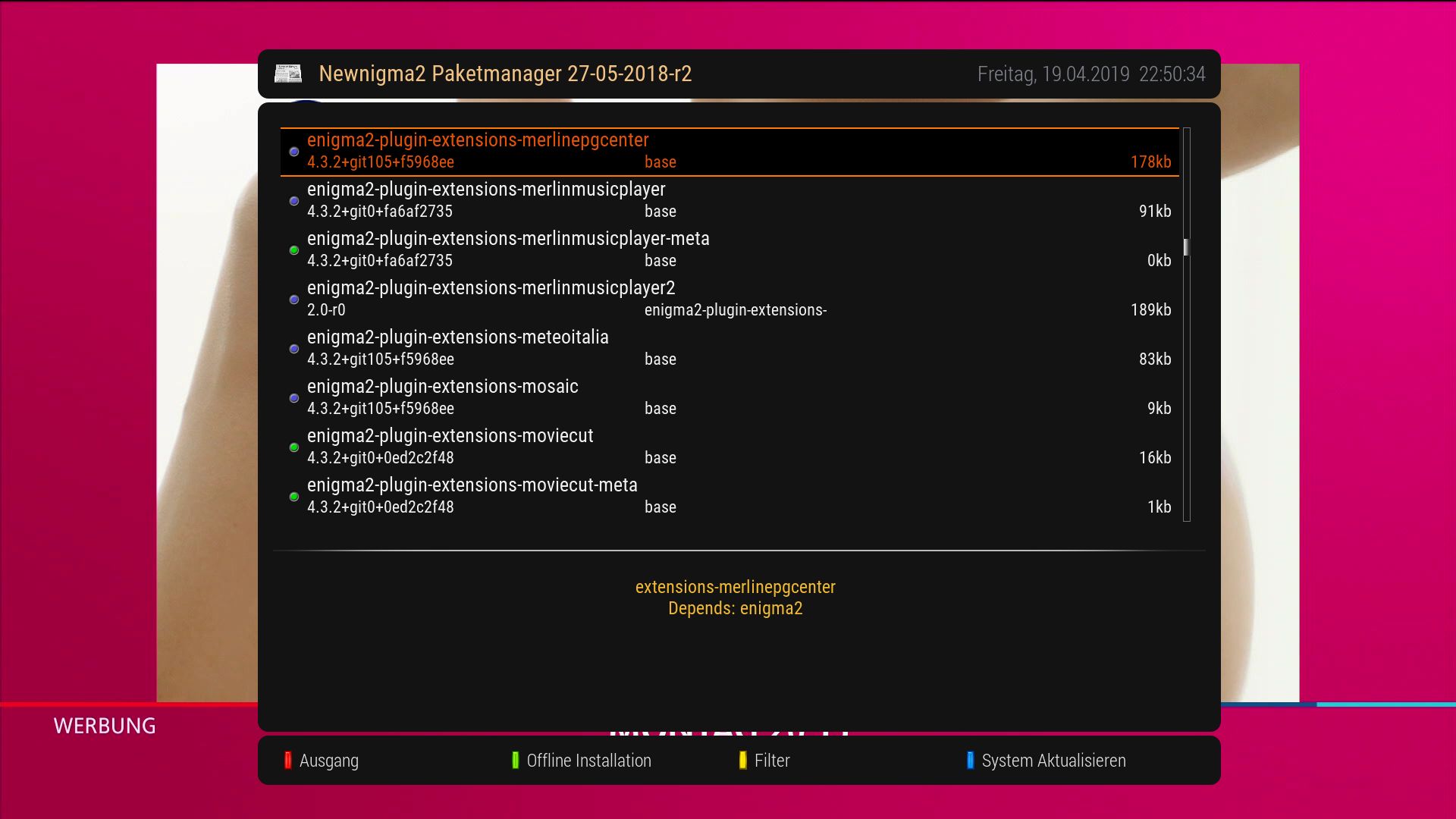Click green status dot for merlinmusicplayer-meta

pos(294,250)
